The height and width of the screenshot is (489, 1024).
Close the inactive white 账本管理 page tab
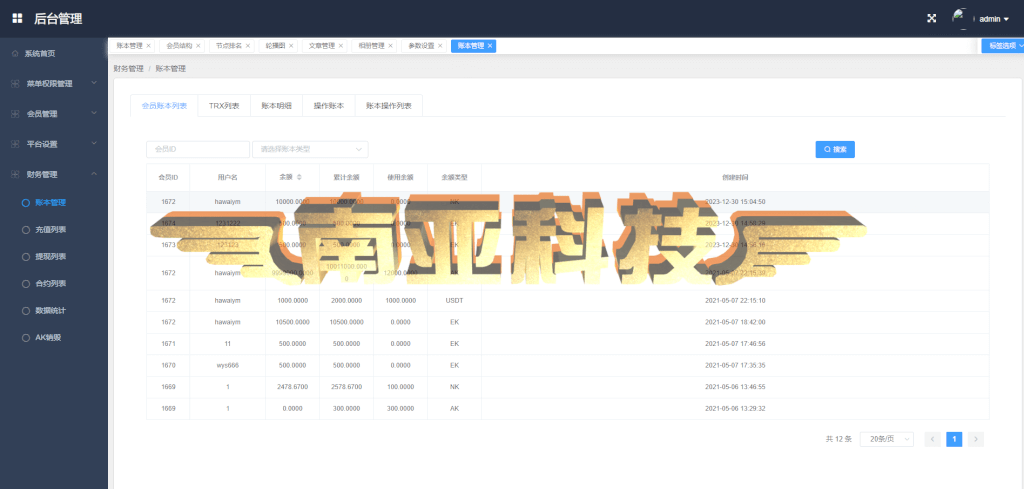pos(148,46)
